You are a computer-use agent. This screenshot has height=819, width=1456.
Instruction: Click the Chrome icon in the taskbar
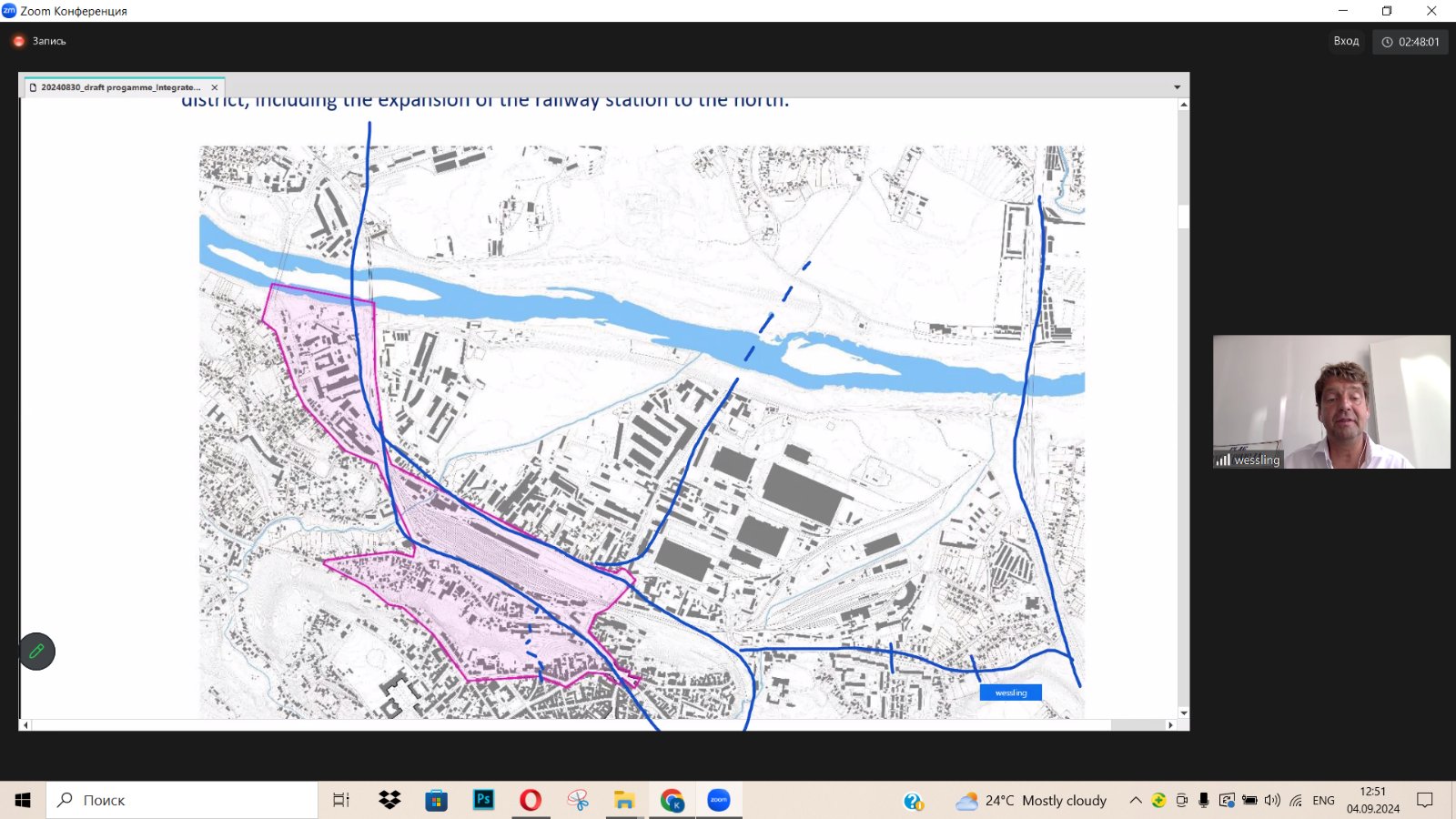(x=672, y=800)
